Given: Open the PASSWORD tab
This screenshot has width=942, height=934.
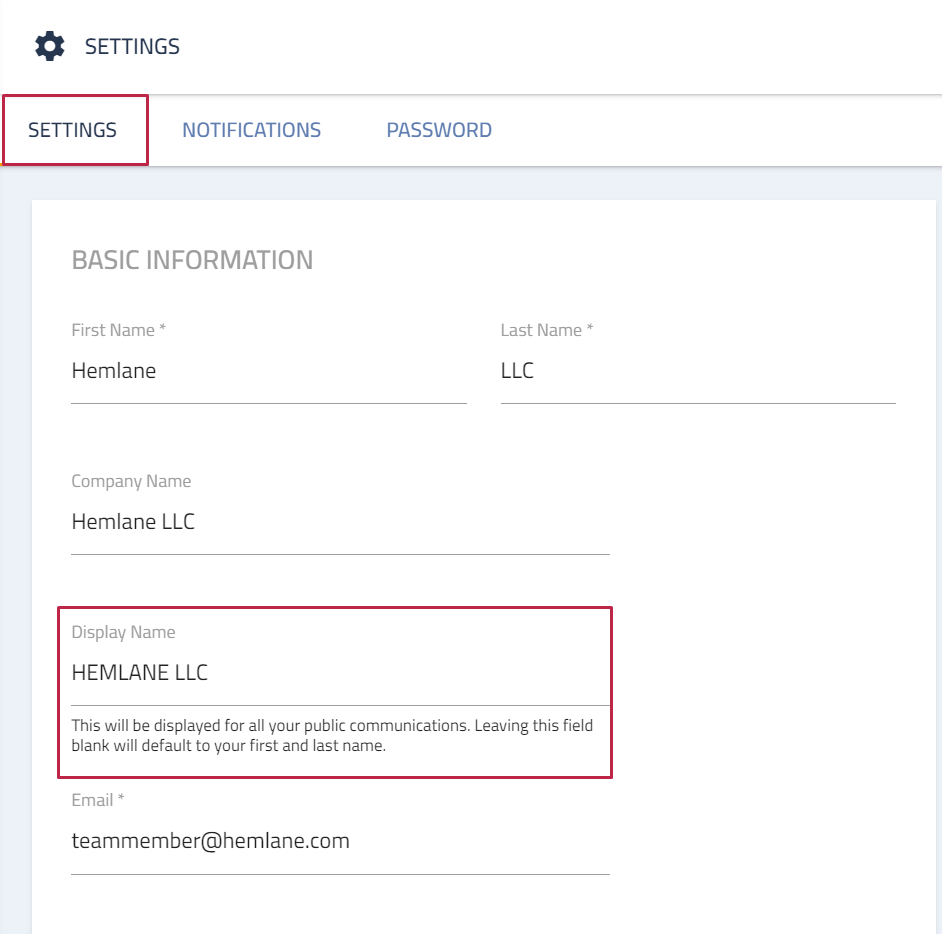Looking at the screenshot, I should click(439, 130).
